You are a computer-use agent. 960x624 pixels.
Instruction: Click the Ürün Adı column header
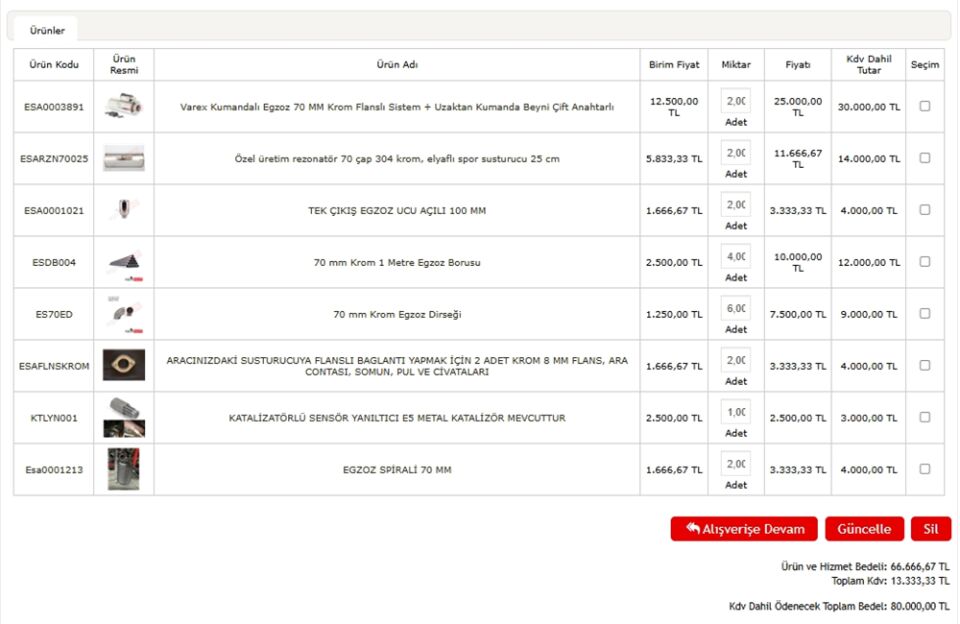click(x=397, y=64)
